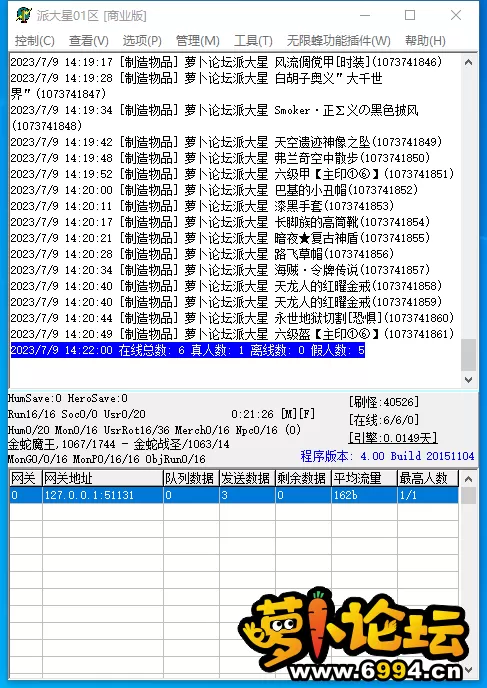Select log line 路飞草帽
The height and width of the screenshot is (688, 487).
point(202,254)
